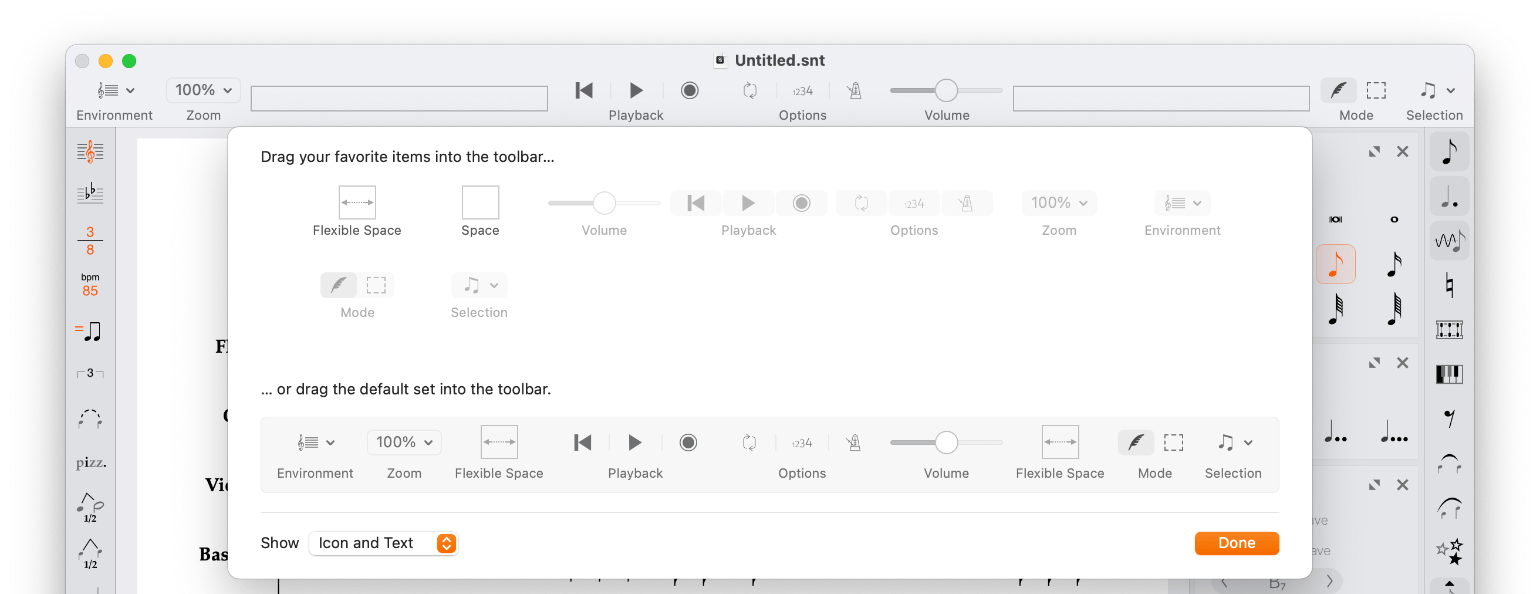Toggle the 1234 count-in option in main toolbar

[x=802, y=91]
